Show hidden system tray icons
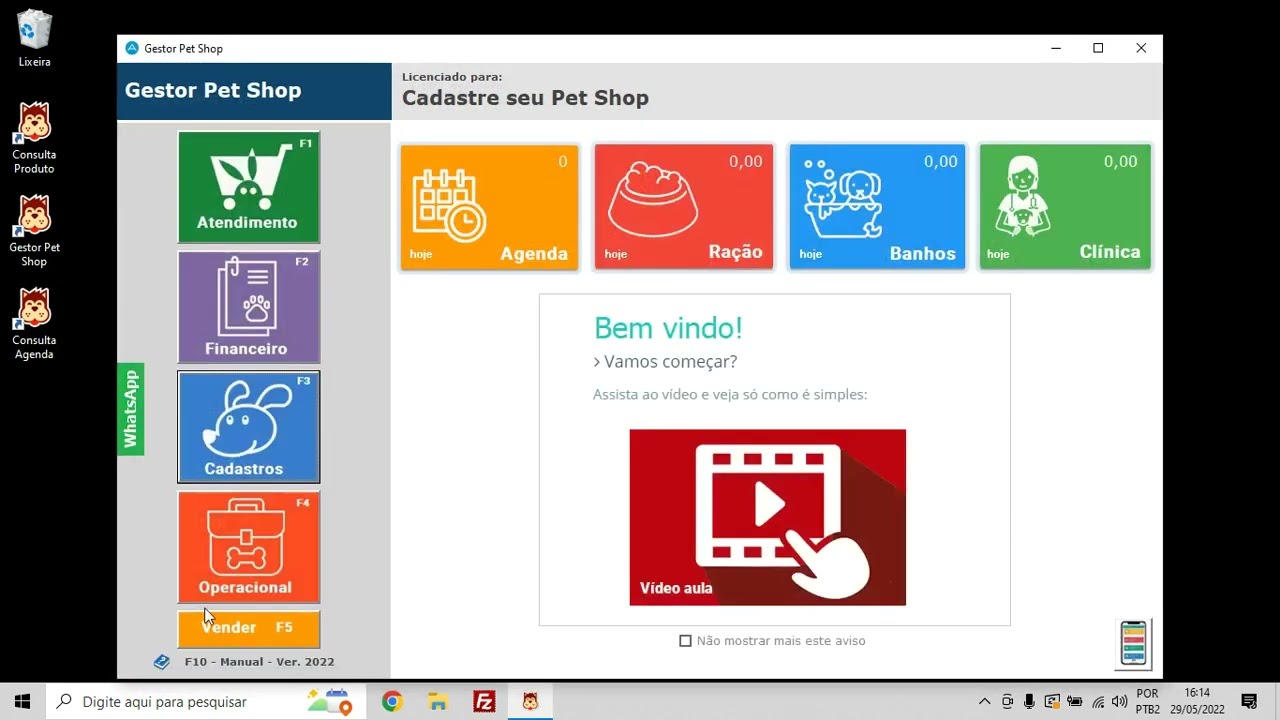Viewport: 1280px width, 720px height. (x=984, y=702)
